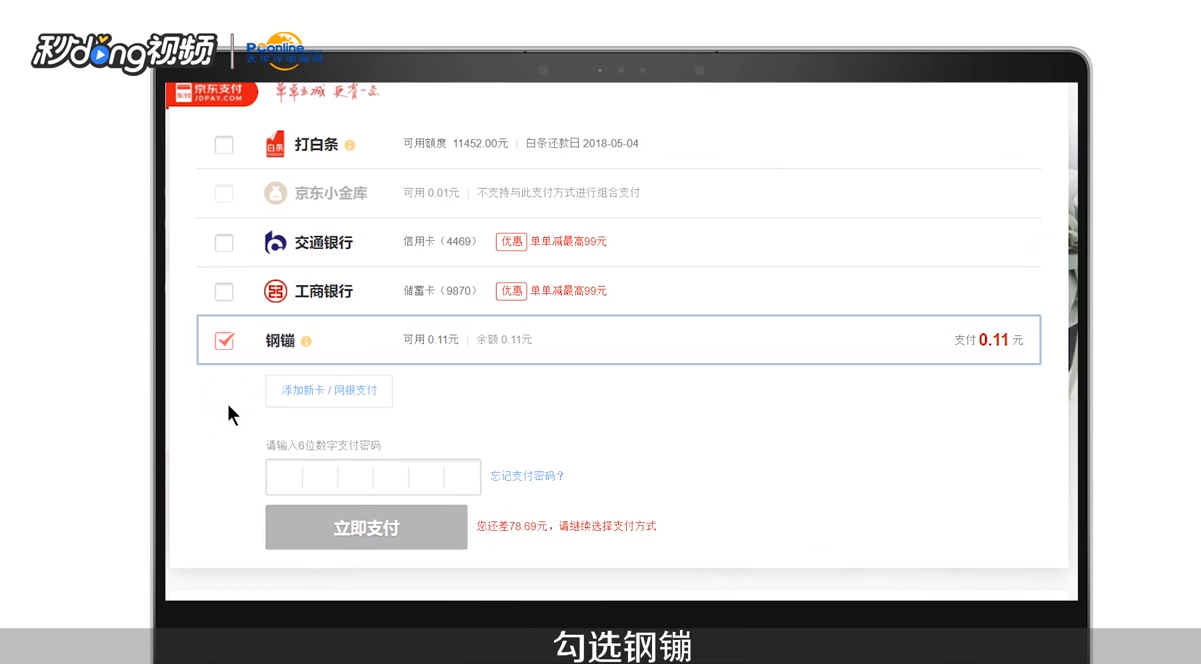Click 余额 0.11元 text

point(504,340)
